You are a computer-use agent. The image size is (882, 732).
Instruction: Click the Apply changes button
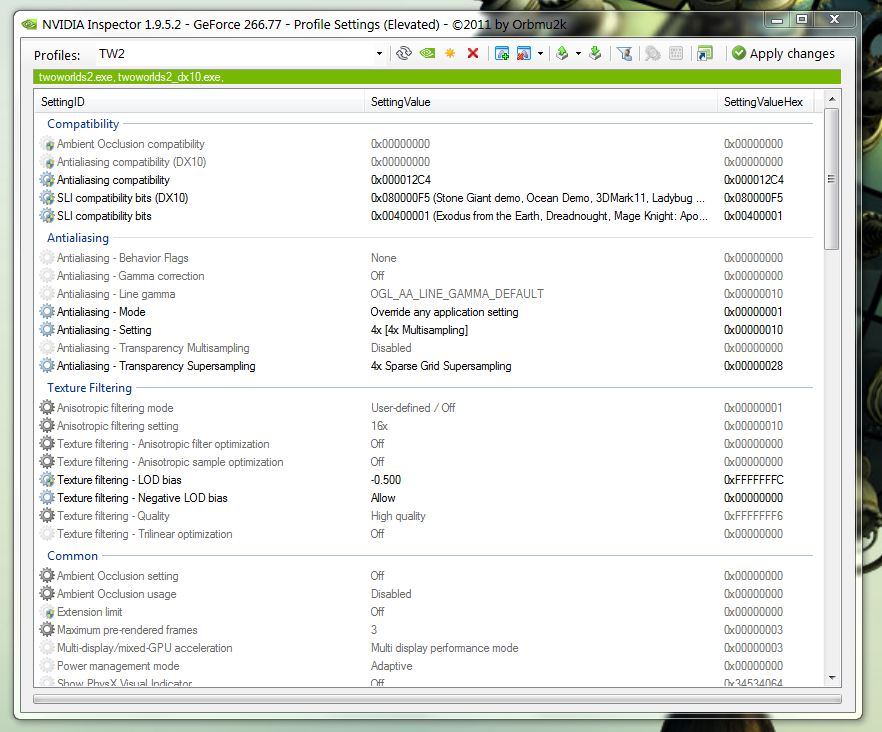point(784,53)
